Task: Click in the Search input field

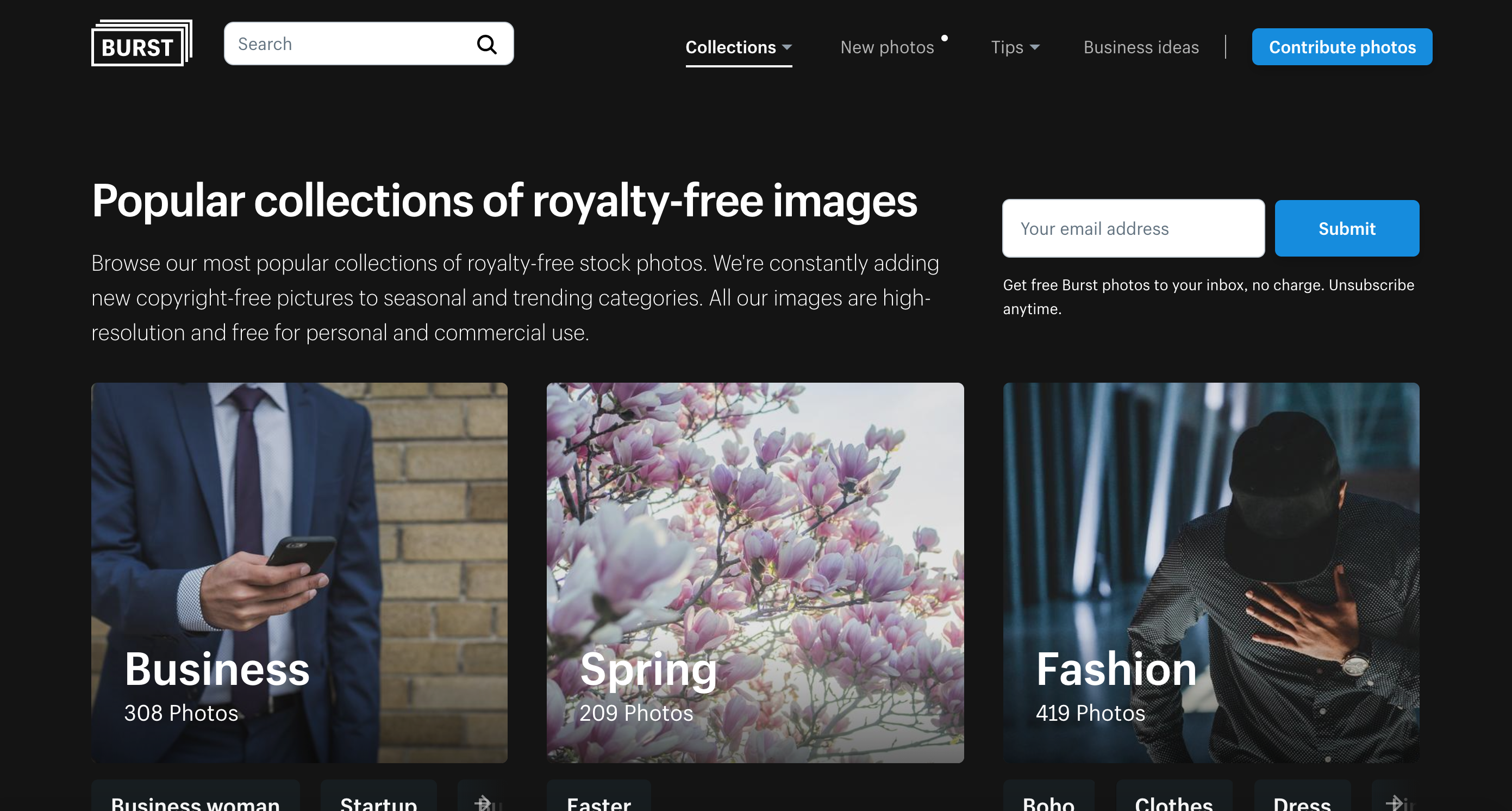Action: coord(352,44)
